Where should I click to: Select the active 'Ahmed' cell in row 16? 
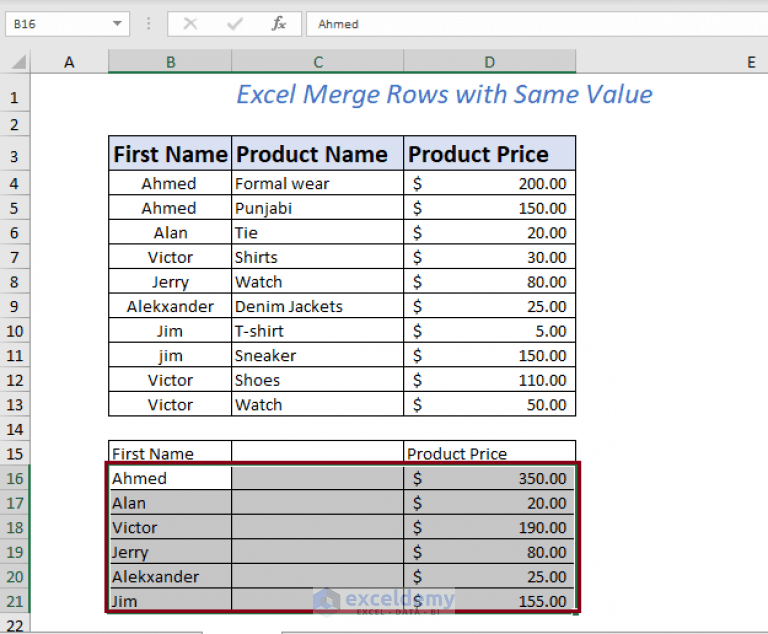(170, 478)
